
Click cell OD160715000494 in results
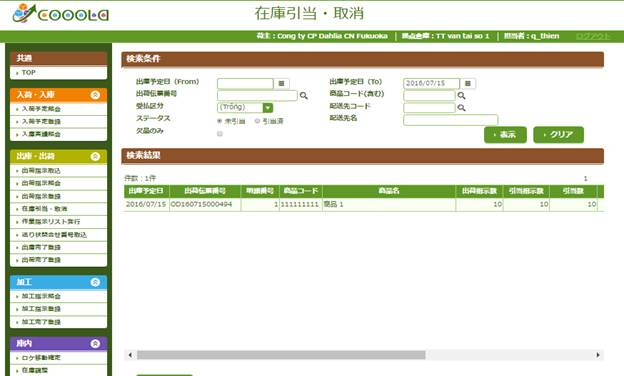[205, 205]
